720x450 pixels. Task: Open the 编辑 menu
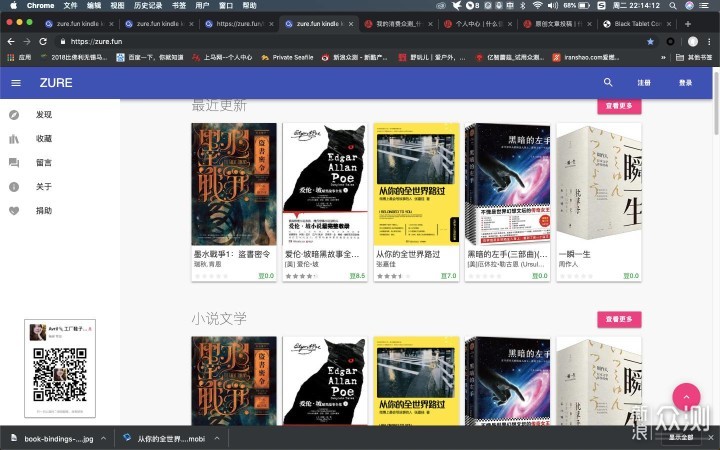click(x=94, y=6)
